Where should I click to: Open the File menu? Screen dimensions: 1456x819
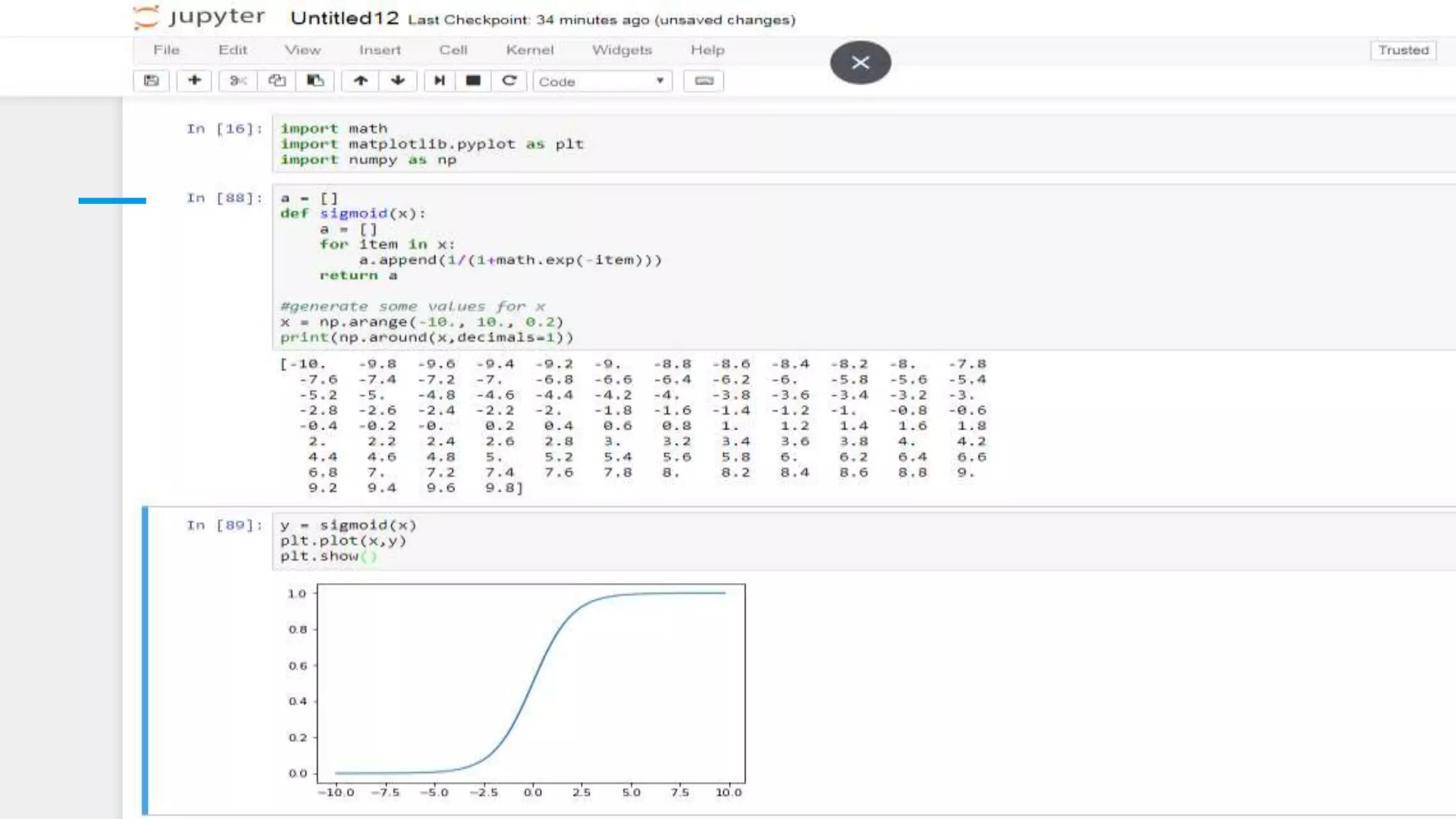166,50
